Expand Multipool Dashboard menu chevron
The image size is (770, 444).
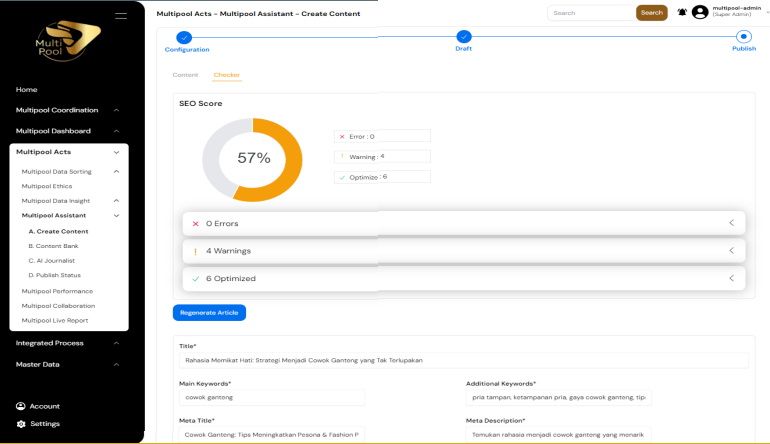(x=116, y=131)
